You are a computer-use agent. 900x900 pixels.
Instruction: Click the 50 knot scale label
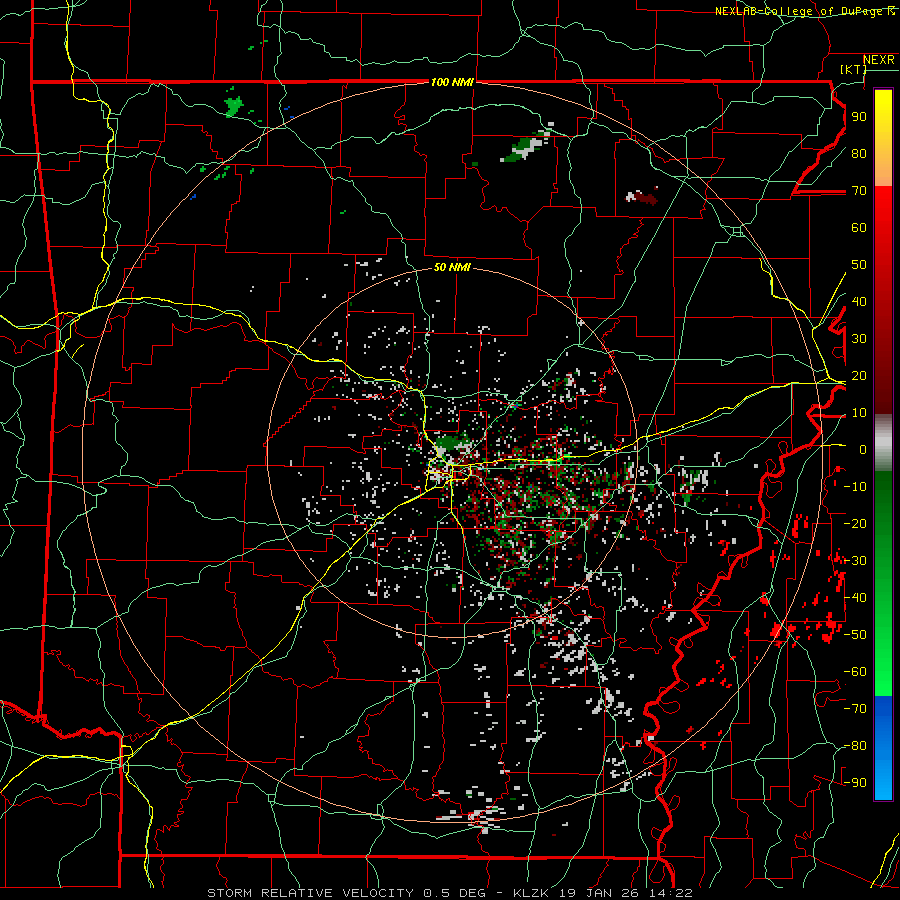tap(859, 265)
